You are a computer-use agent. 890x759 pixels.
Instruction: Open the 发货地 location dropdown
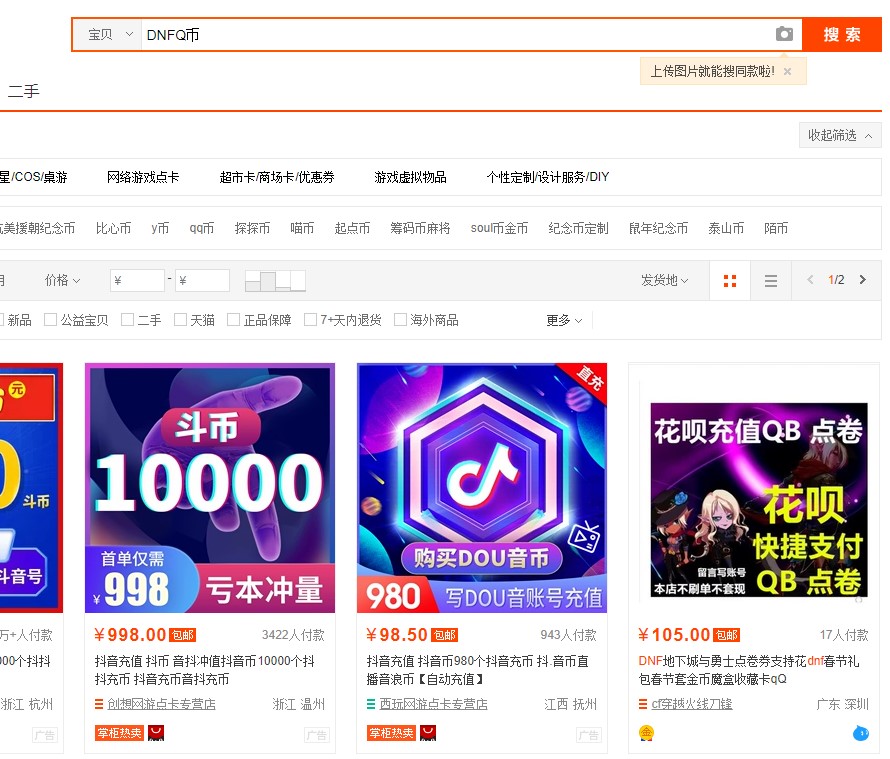pos(665,280)
